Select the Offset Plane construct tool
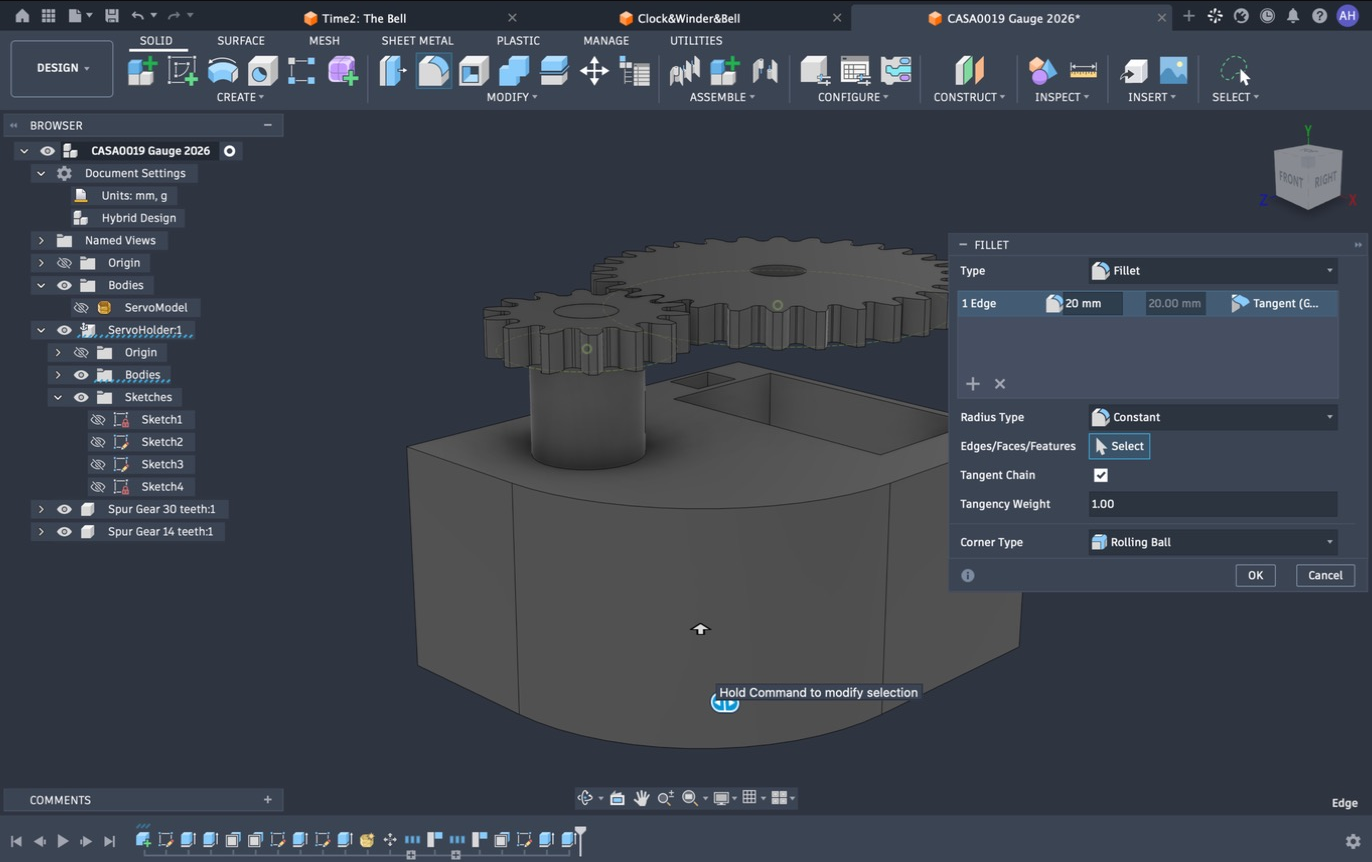 pos(969,71)
